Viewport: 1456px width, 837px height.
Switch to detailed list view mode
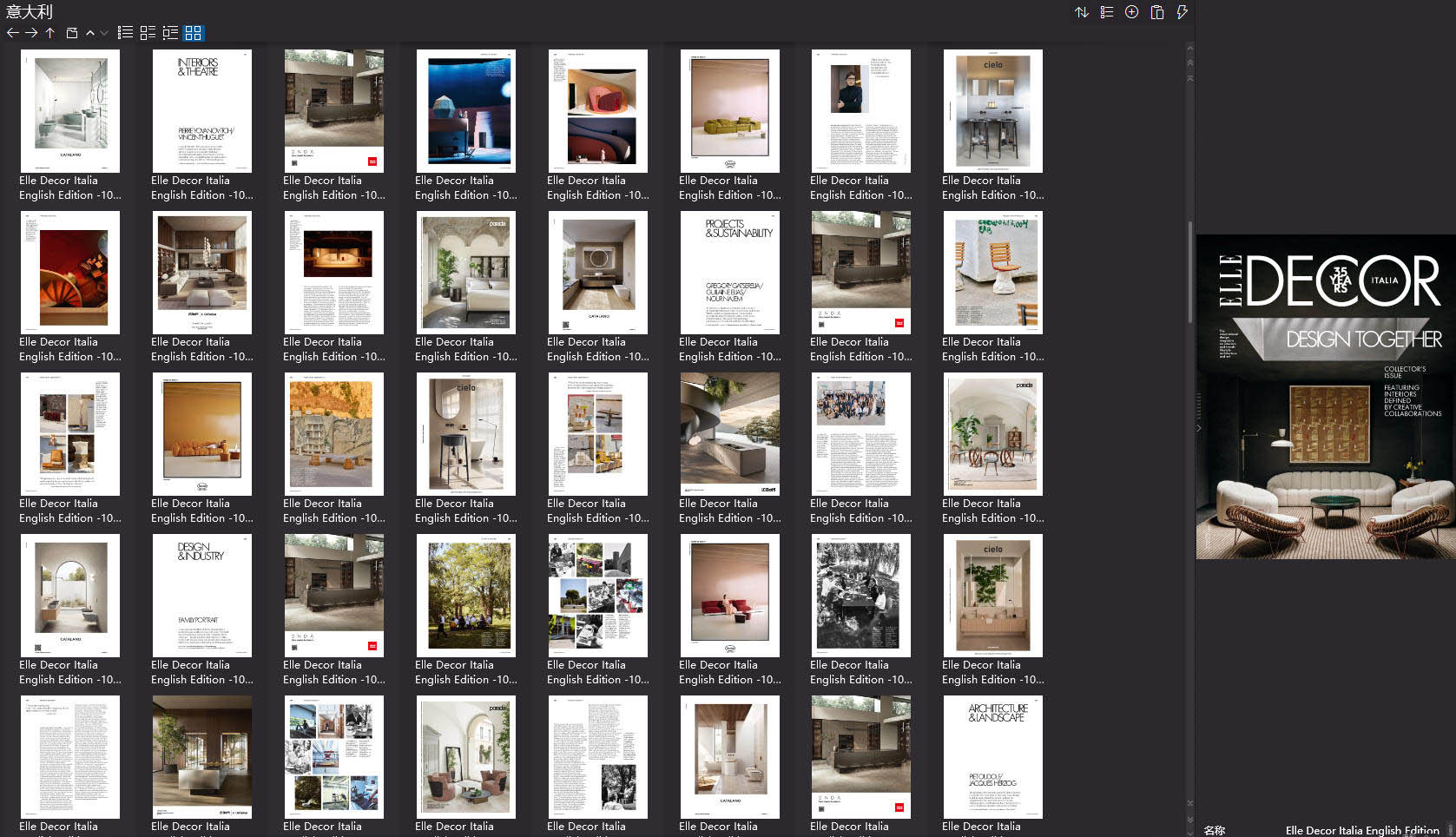[124, 33]
